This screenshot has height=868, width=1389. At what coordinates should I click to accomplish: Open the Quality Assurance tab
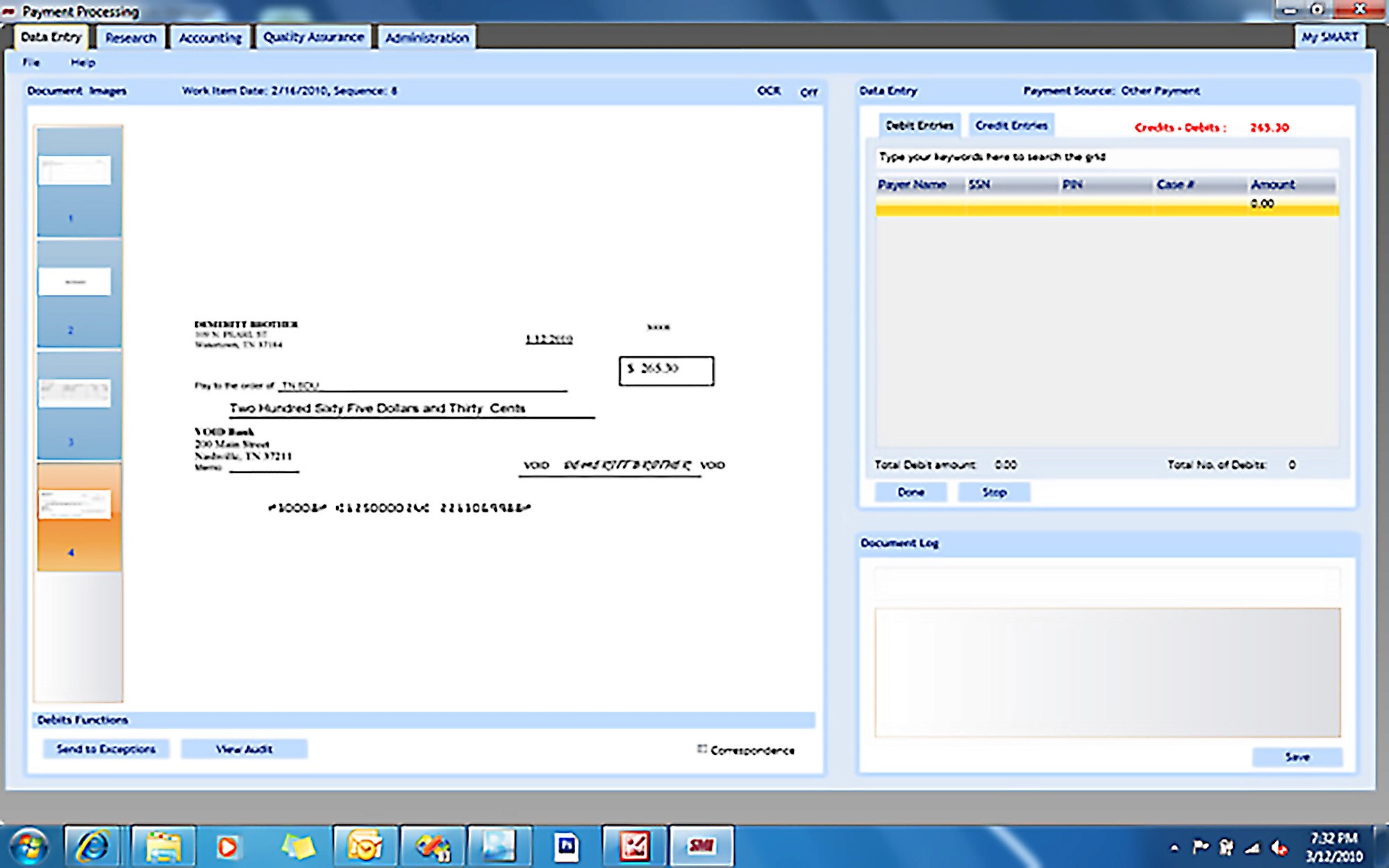(x=313, y=37)
